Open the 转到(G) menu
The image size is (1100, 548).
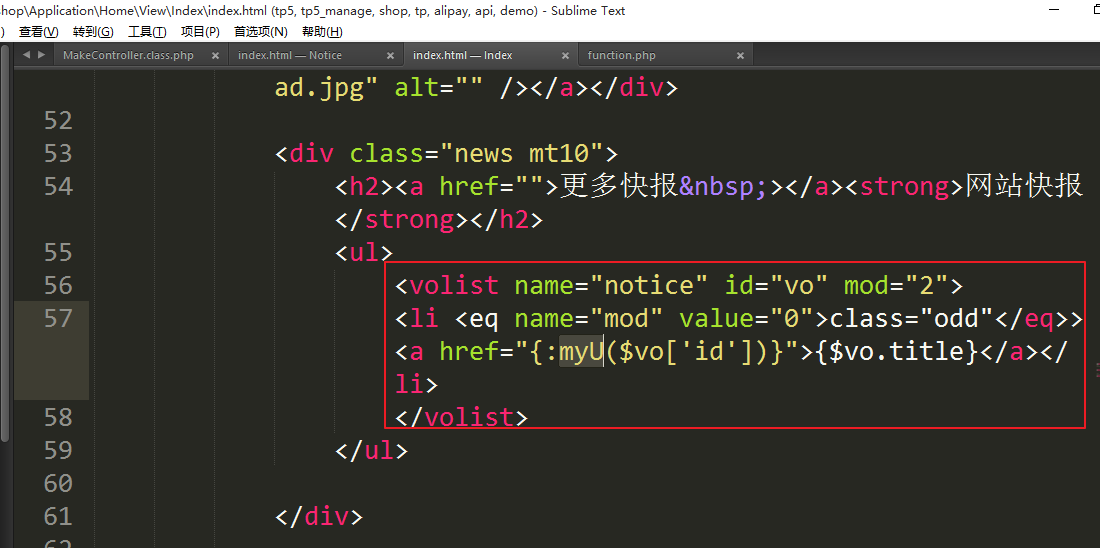(x=93, y=32)
